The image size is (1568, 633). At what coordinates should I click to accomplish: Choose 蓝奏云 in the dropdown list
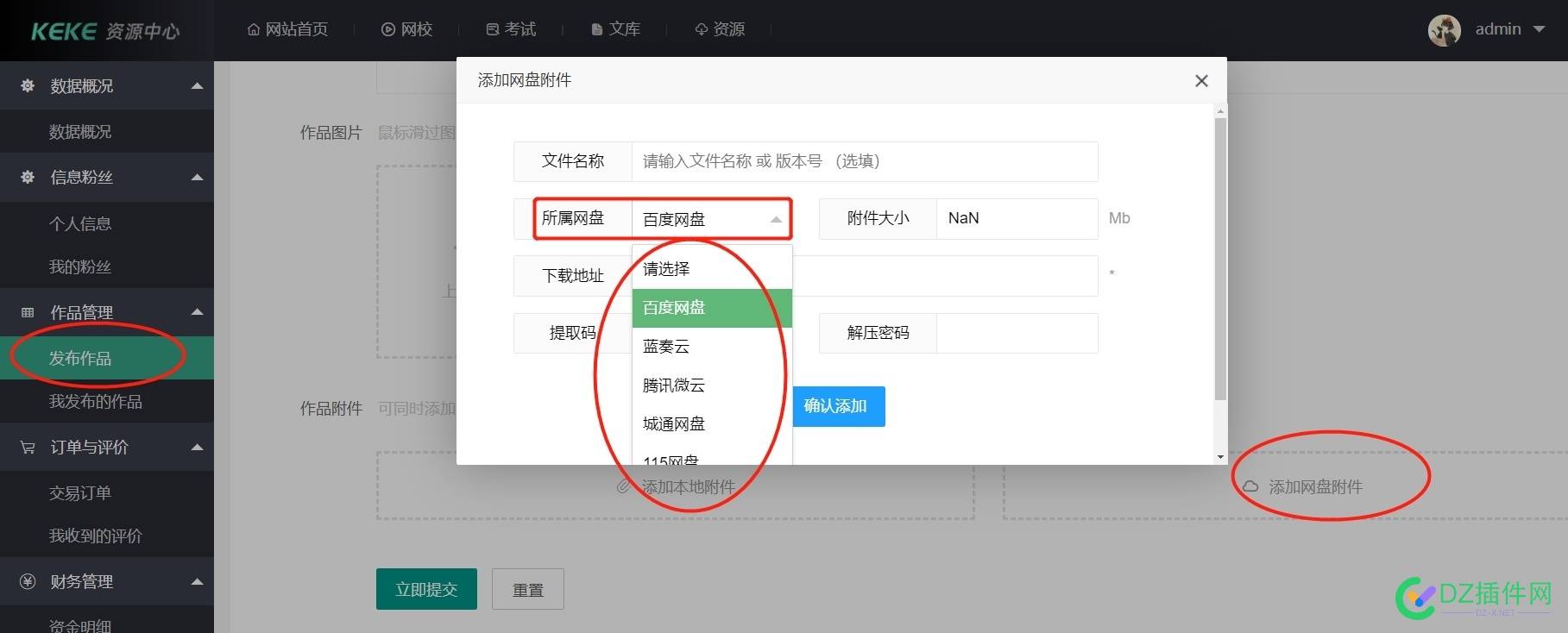(712, 347)
